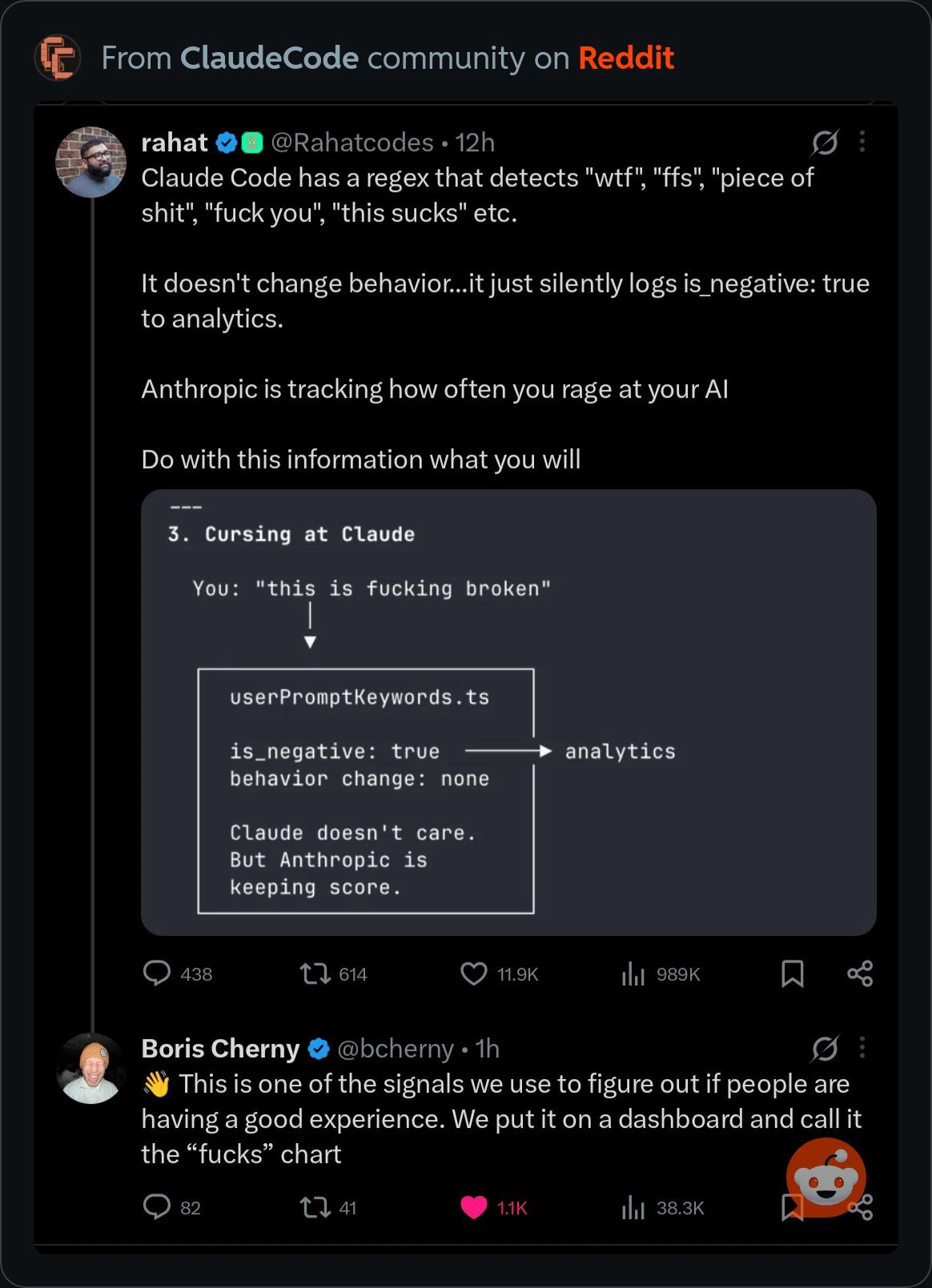Screen dimensions: 932x1288
Task: Share rahat's tweet using share icon
Action: 860,973
